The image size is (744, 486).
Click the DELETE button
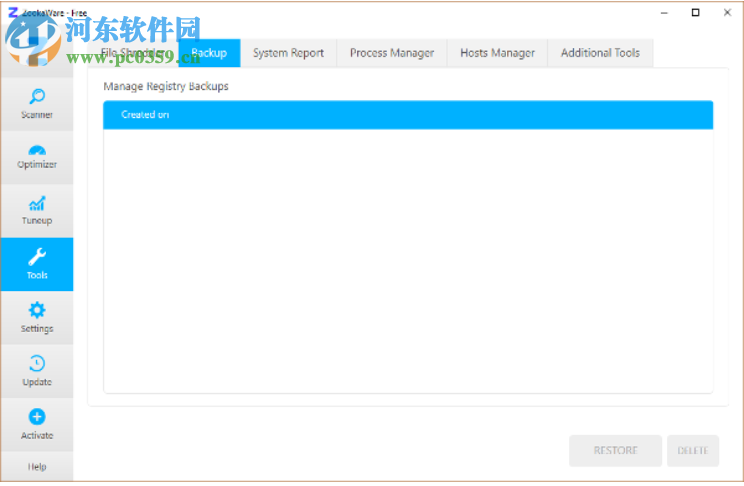coord(693,450)
